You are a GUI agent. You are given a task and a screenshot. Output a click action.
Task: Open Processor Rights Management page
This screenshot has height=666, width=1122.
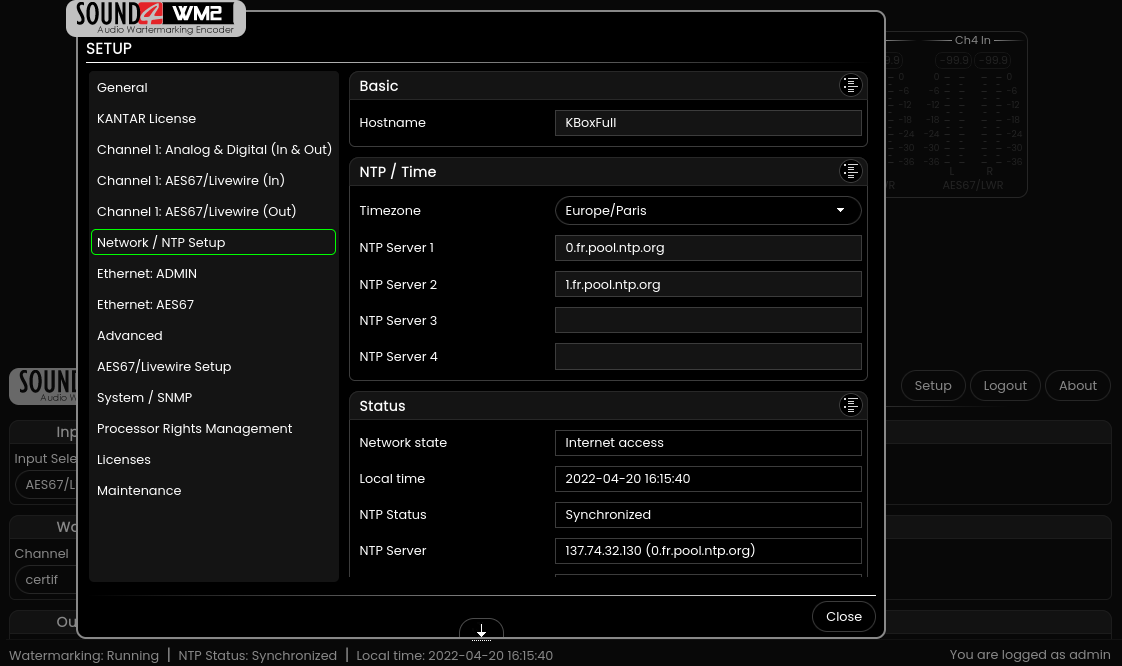point(213,429)
